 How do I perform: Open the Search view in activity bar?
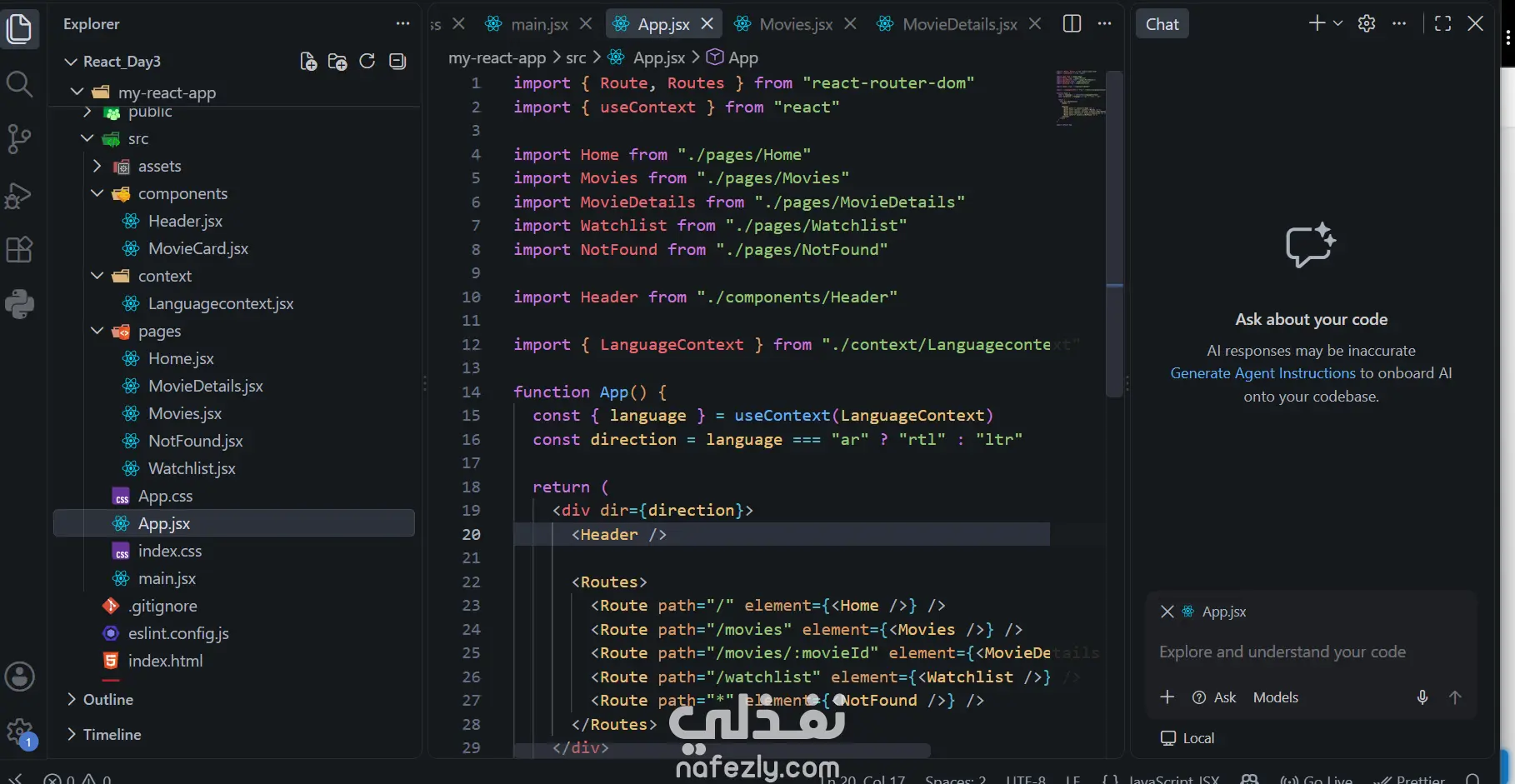[19, 83]
